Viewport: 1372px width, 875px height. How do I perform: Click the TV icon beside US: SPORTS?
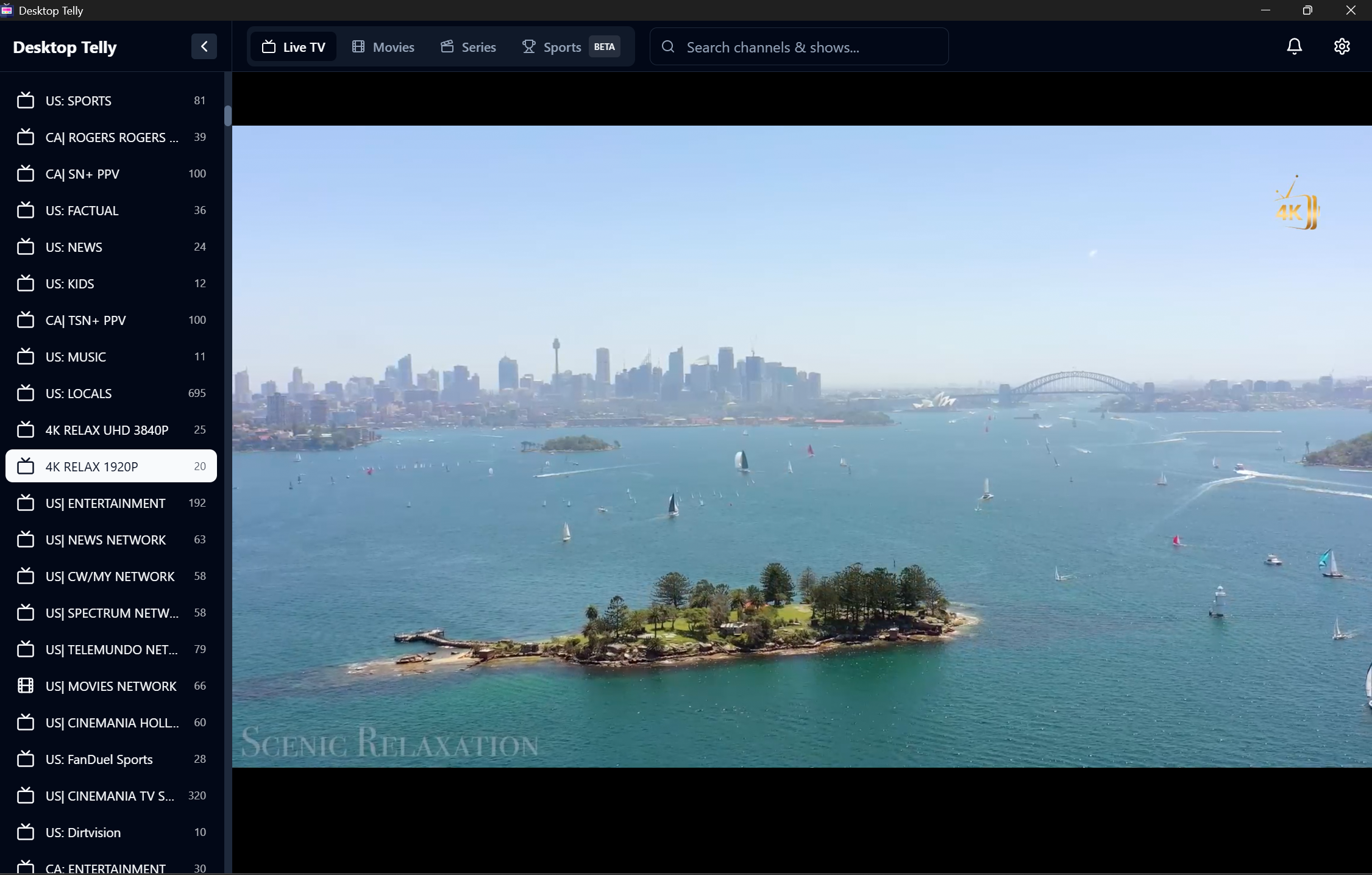(26, 101)
